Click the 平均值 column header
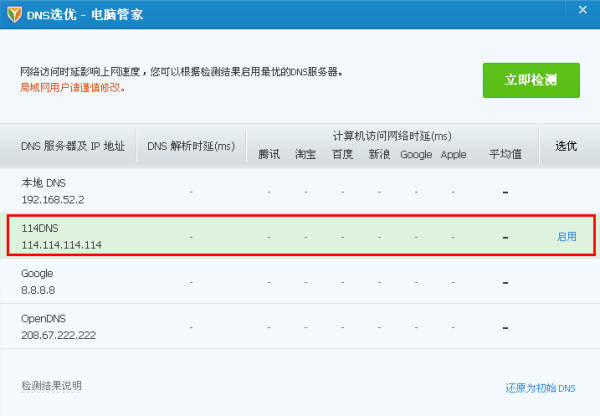Image resolution: width=600 pixels, height=416 pixels. pyautogui.click(x=505, y=154)
